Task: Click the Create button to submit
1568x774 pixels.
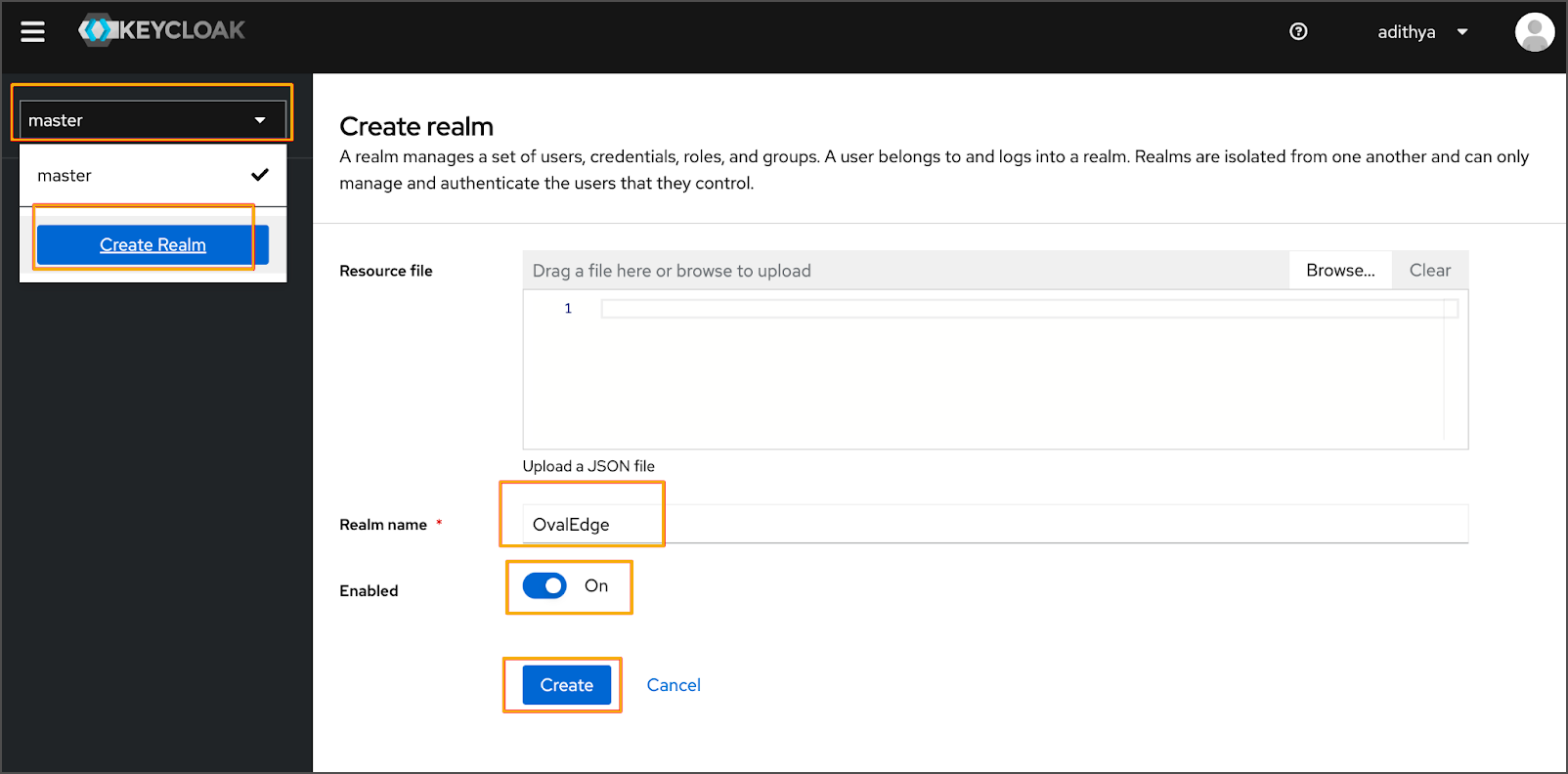Action: coord(566,685)
